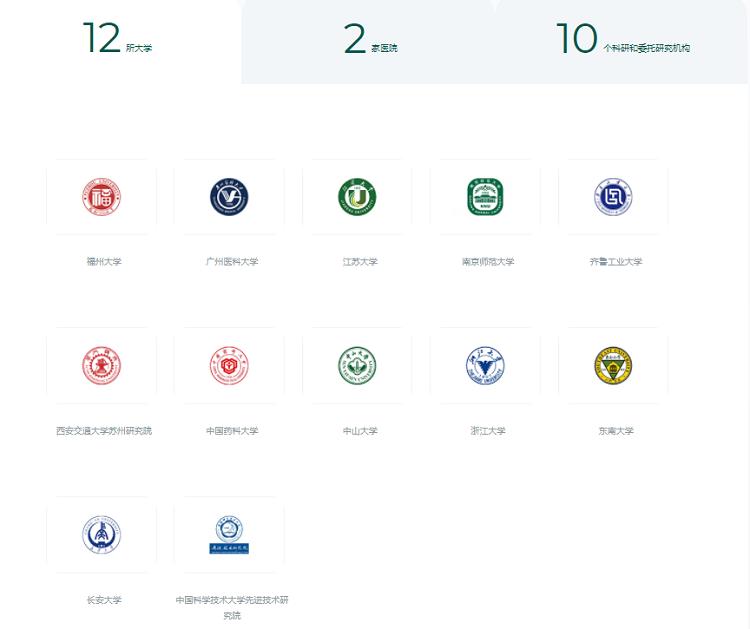750x629 pixels.
Task: Click the 中山大学 green logo
Action: pos(357,365)
